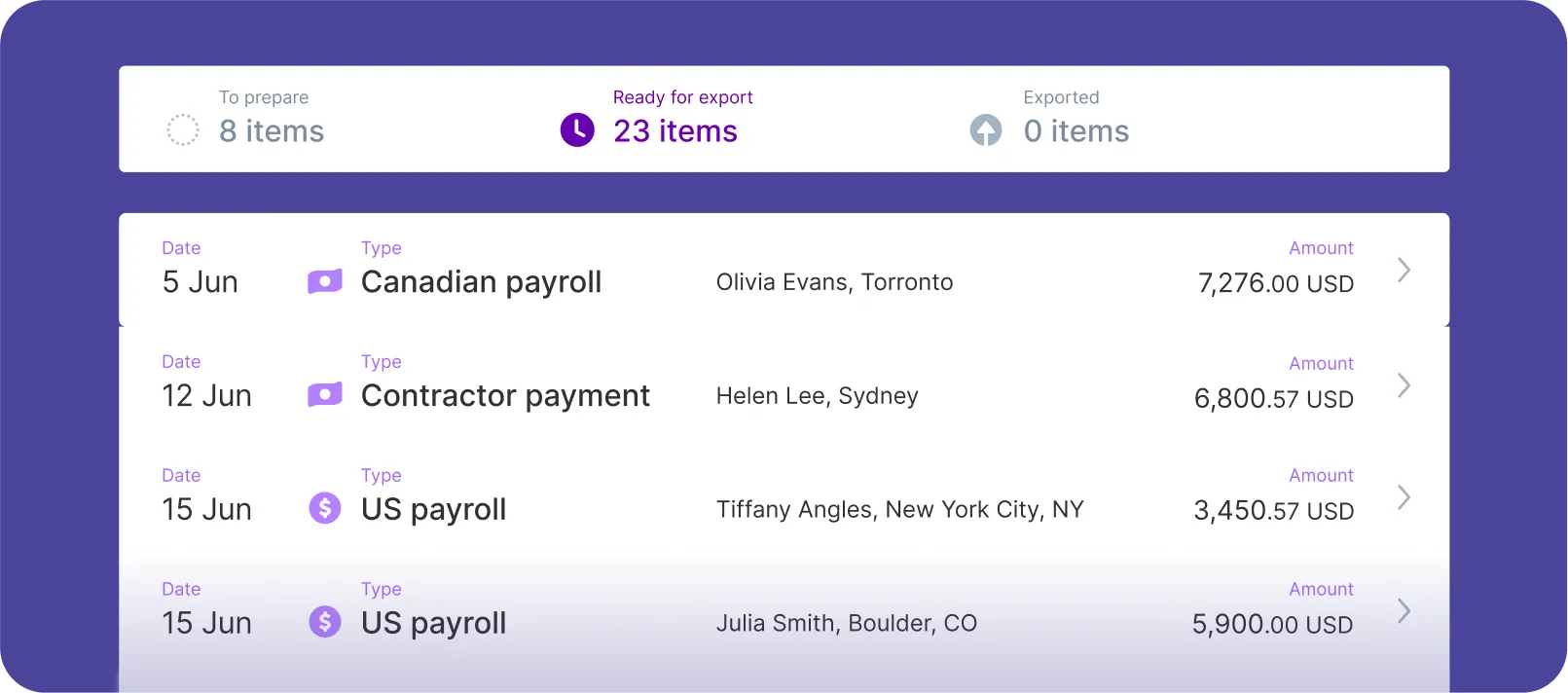Switch to the Ready for export 23 items tab
The image size is (1568, 693).
(657, 119)
